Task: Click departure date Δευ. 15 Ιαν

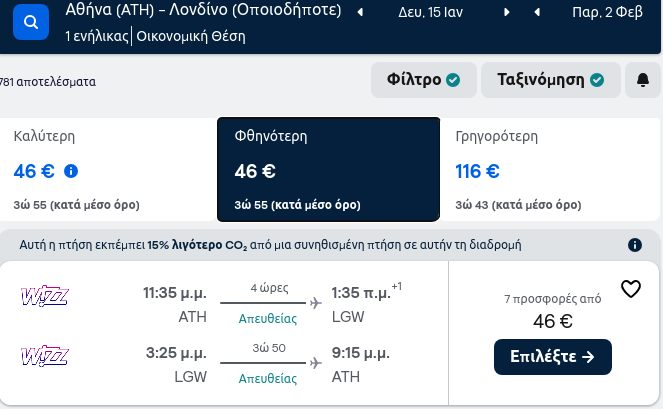Action: [x=430, y=12]
